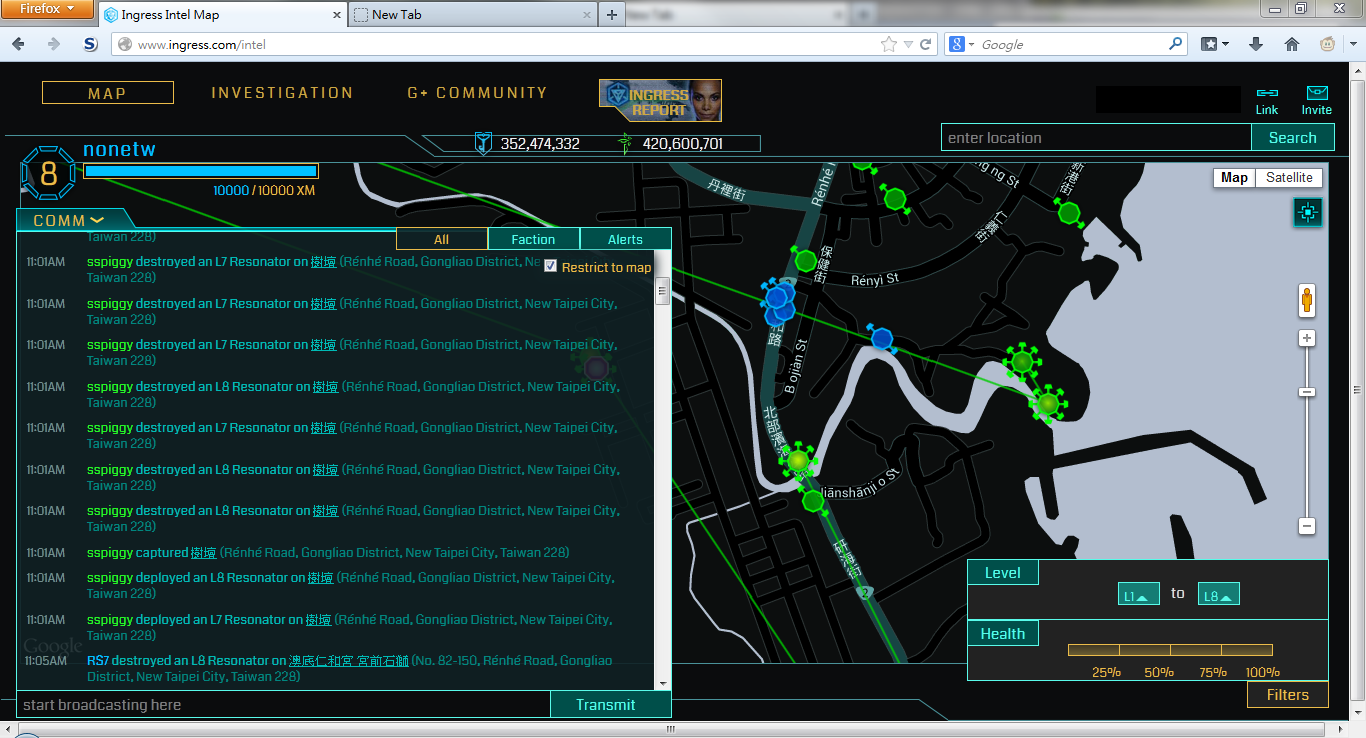
Task: Bookmark this page with the star icon
Action: pyautogui.click(x=888, y=44)
